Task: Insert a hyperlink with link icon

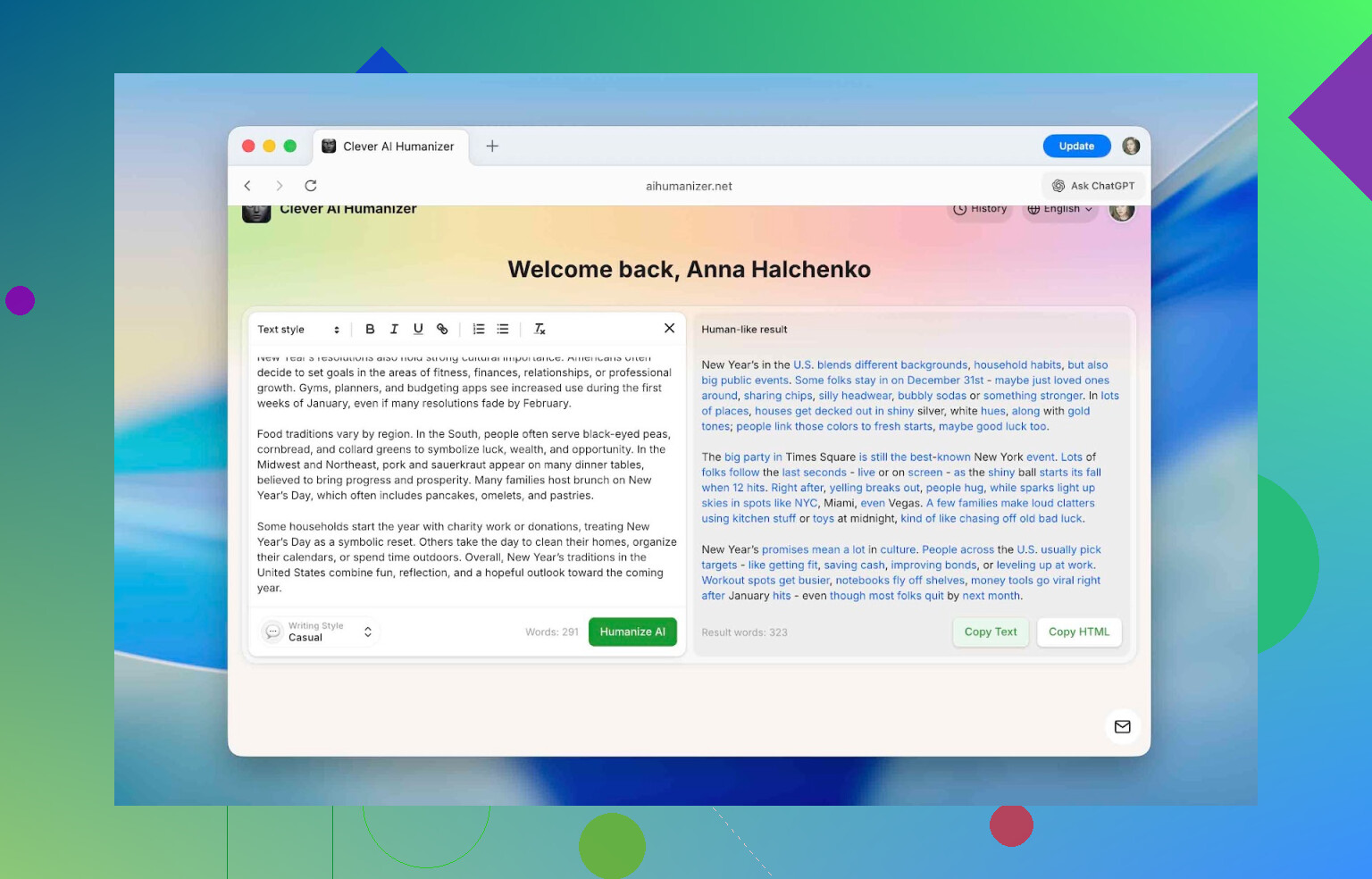Action: 442,329
